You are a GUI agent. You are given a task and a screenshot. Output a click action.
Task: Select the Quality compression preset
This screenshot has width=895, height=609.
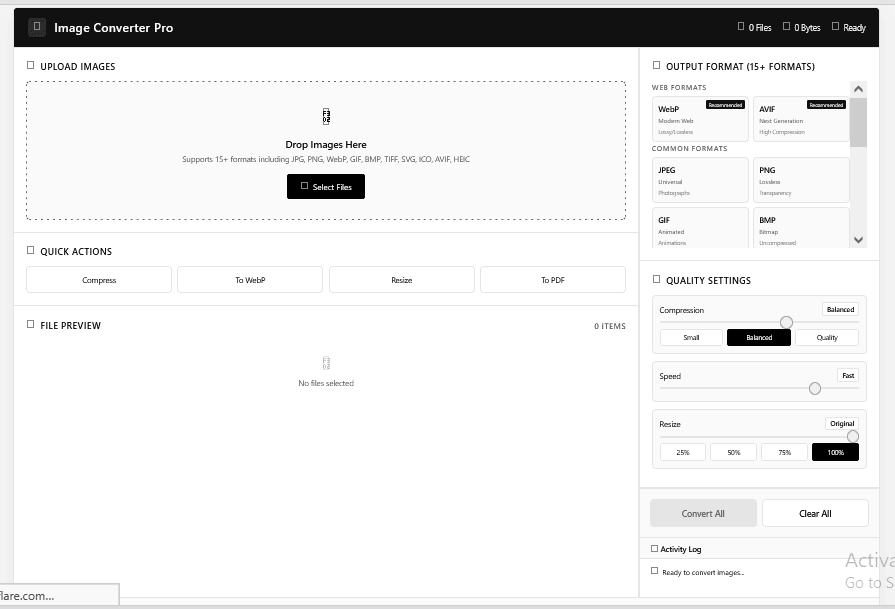827,337
